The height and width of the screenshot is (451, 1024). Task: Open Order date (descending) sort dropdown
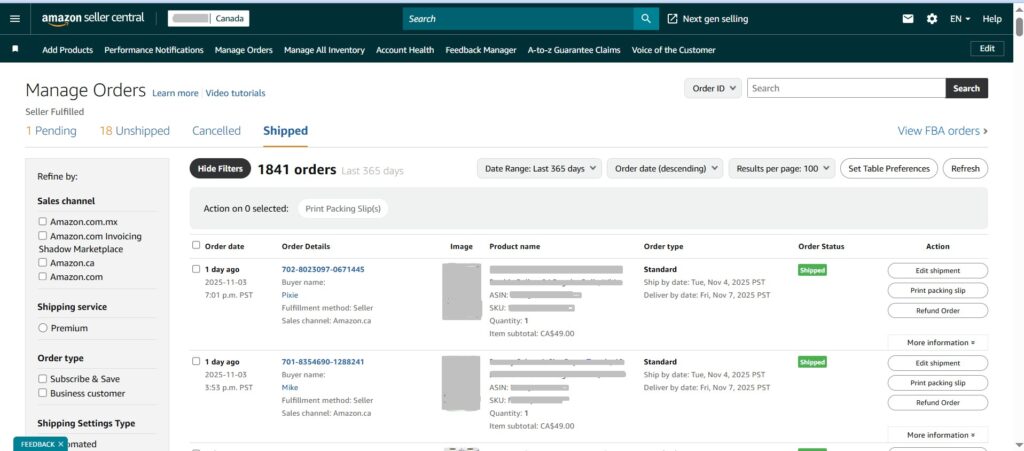tap(665, 168)
